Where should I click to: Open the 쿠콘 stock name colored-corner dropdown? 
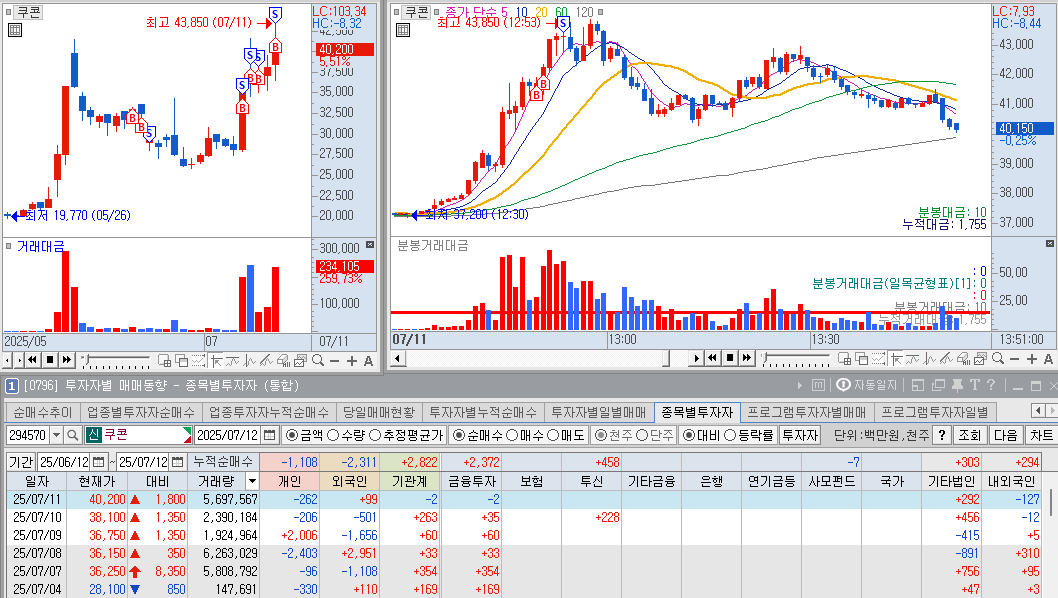187,435
